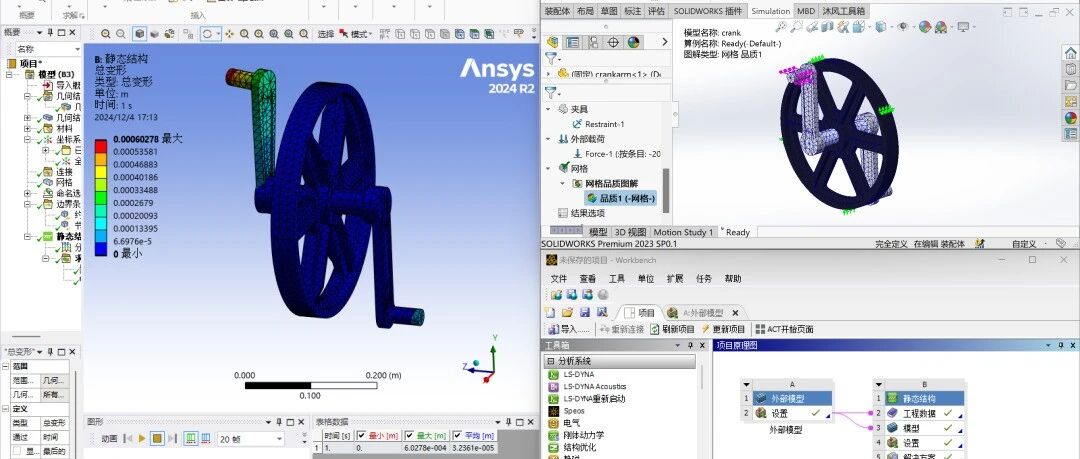Select the shaded exterior with edges cube
Image resolution: width=1080 pixels, height=459 pixels.
point(140,34)
